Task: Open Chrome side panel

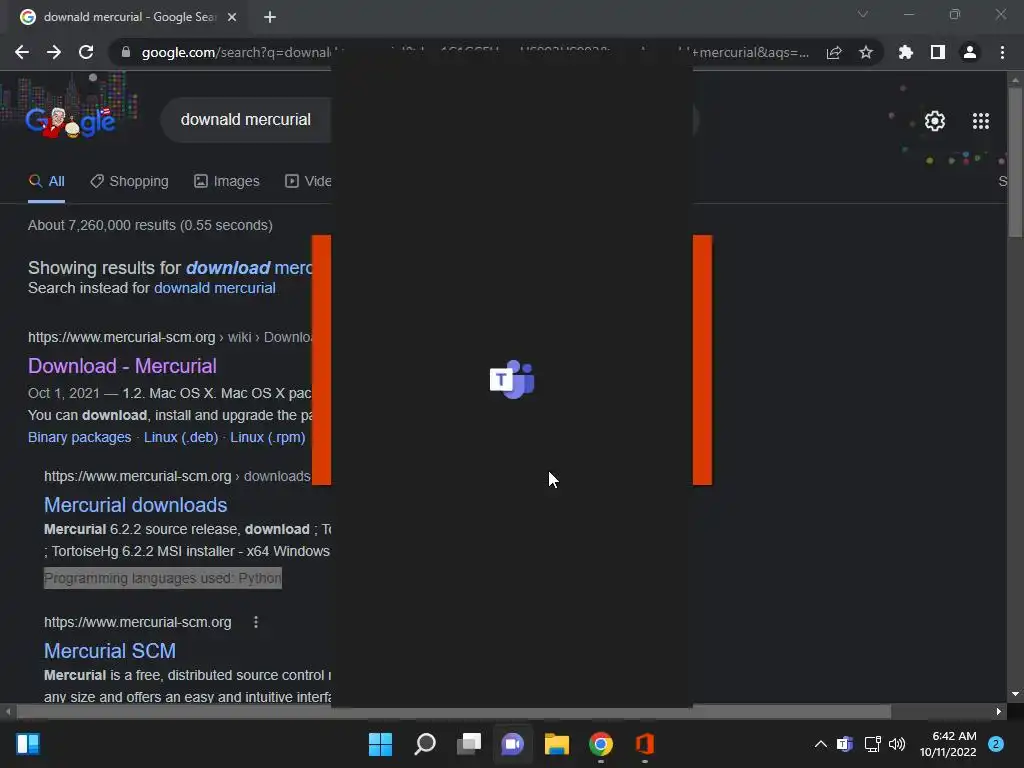Action: click(938, 52)
